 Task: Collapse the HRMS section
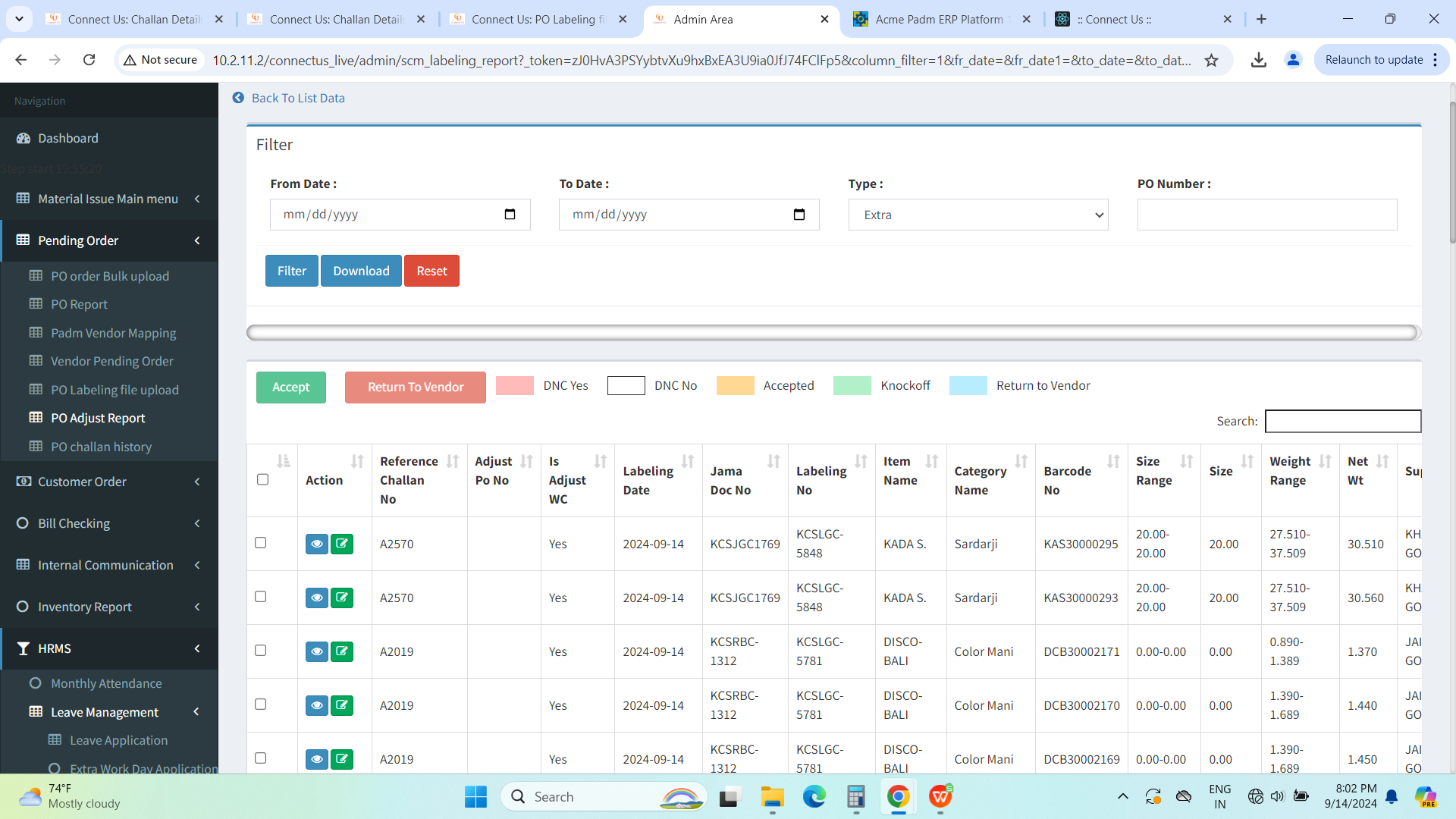click(109, 648)
